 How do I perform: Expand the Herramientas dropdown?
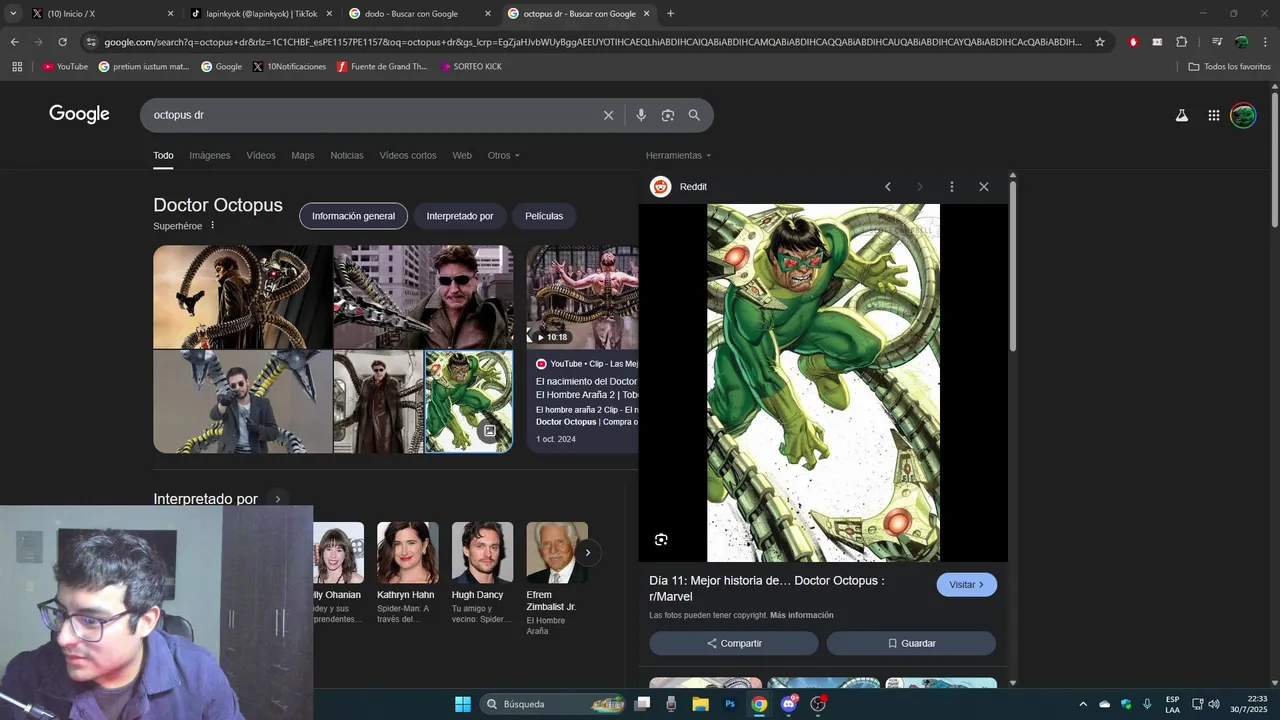[x=678, y=155]
